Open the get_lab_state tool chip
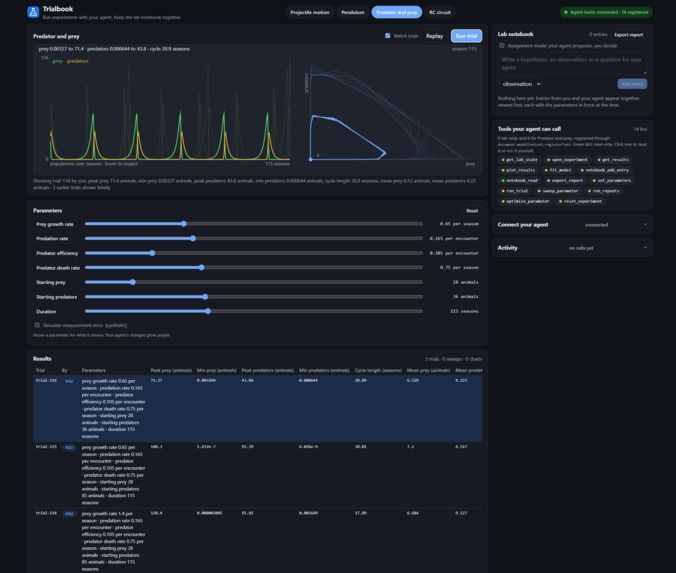The height and width of the screenshot is (573, 676). tap(519, 160)
